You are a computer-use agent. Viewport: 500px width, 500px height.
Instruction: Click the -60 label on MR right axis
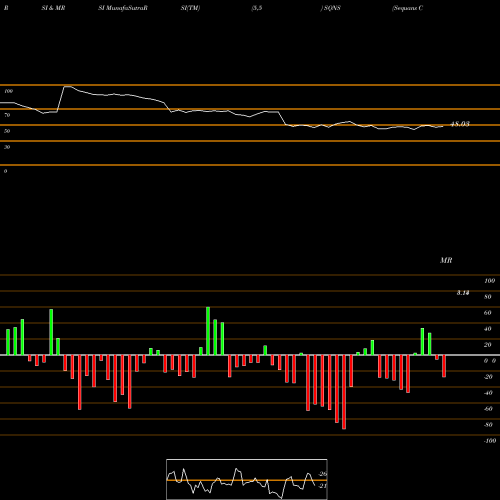coord(488,409)
